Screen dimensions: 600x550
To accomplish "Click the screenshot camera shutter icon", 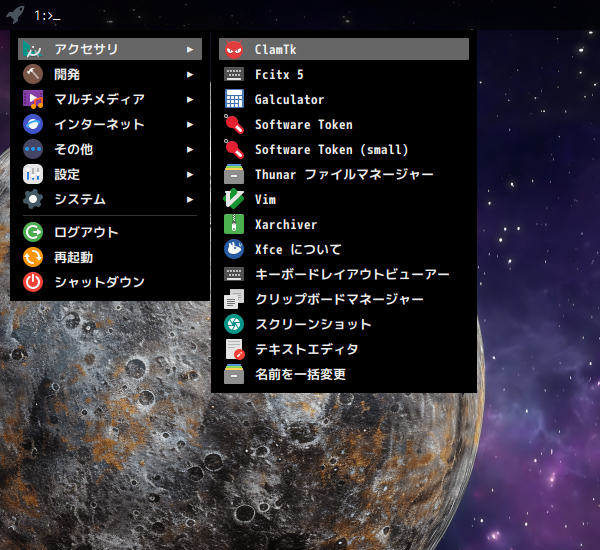I will point(234,324).
